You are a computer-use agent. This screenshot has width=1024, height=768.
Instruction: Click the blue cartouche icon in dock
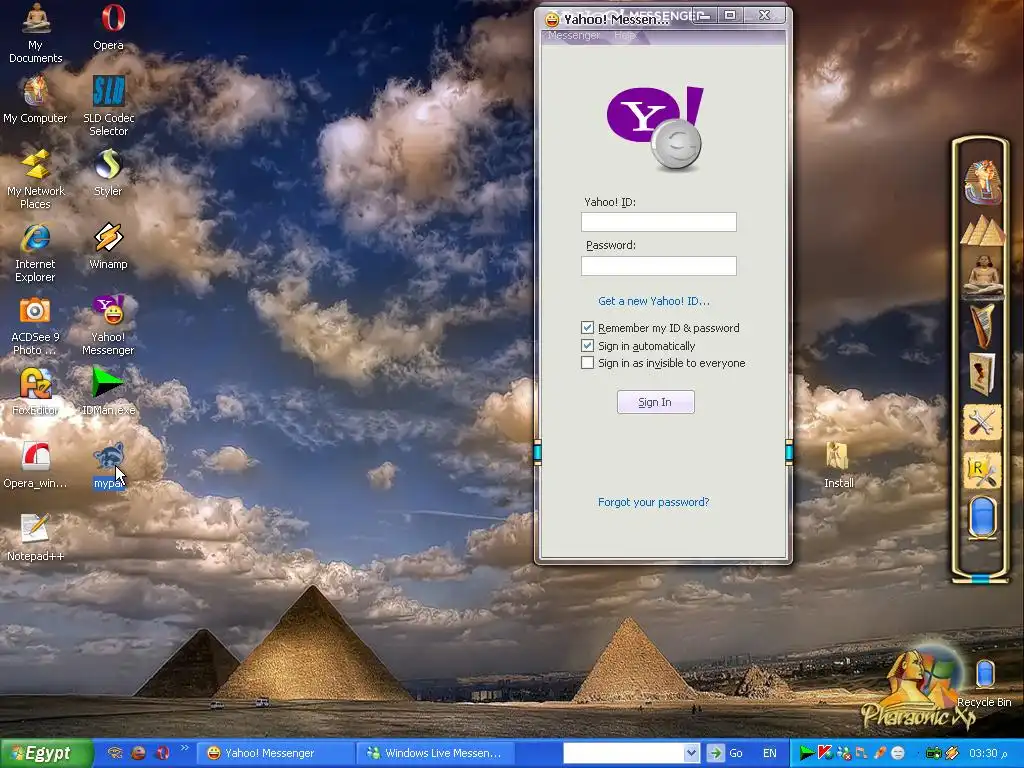pyautogui.click(x=982, y=519)
